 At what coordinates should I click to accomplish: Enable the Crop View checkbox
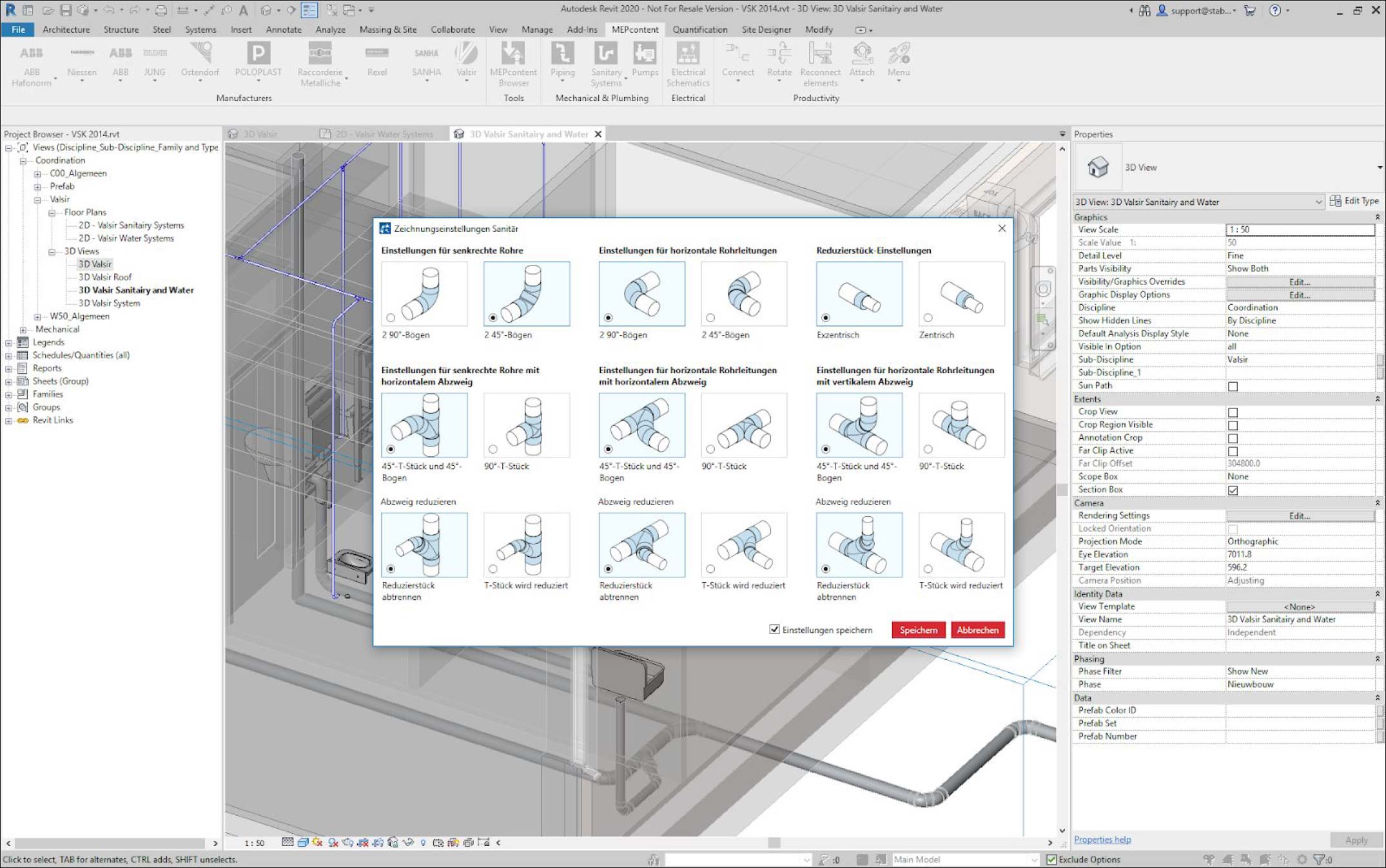coord(1233,412)
